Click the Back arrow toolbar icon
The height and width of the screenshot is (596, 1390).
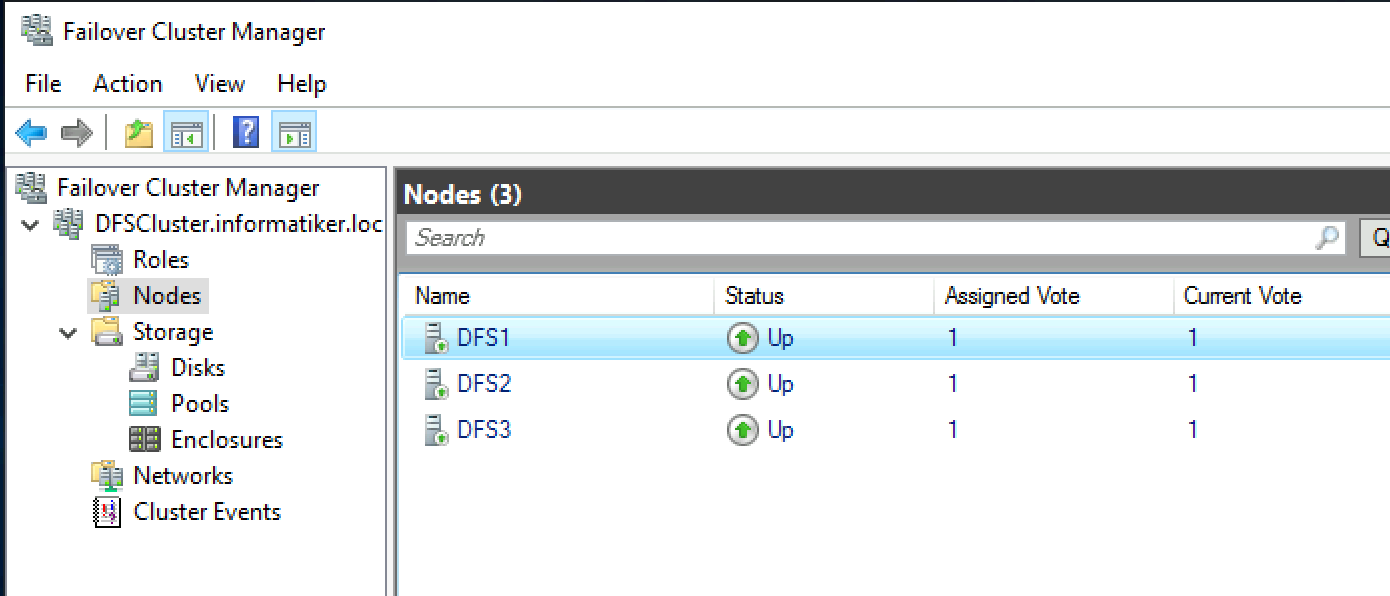[x=31, y=132]
